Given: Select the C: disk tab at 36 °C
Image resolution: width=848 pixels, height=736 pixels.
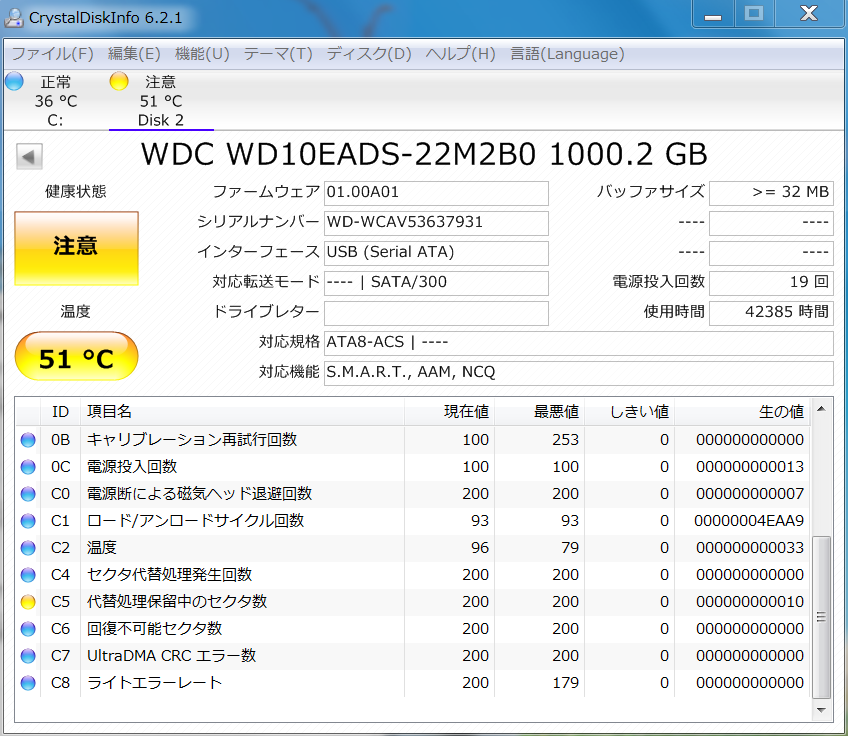Looking at the screenshot, I should (55, 101).
